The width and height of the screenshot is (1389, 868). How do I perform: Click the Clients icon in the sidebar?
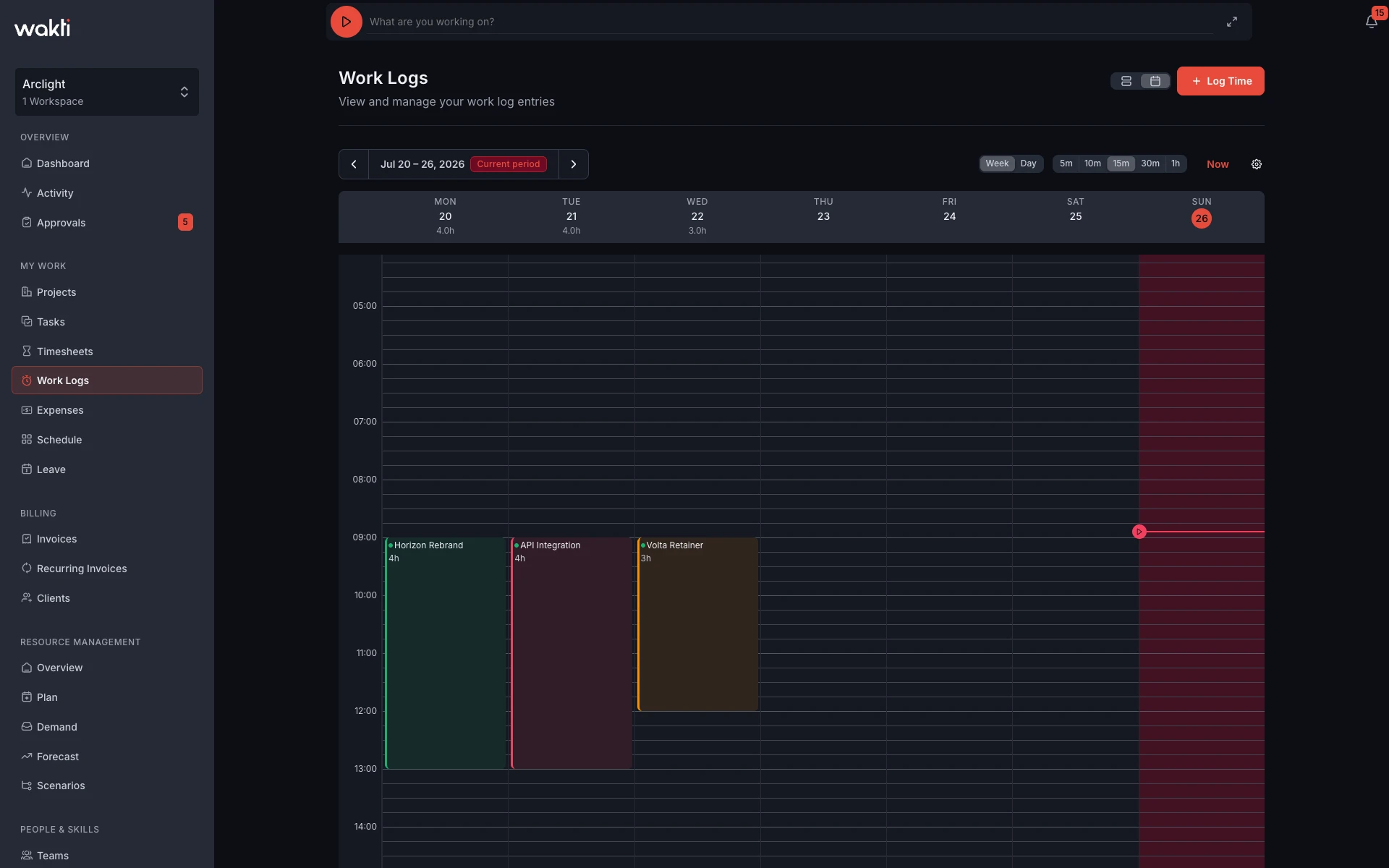tap(27, 598)
